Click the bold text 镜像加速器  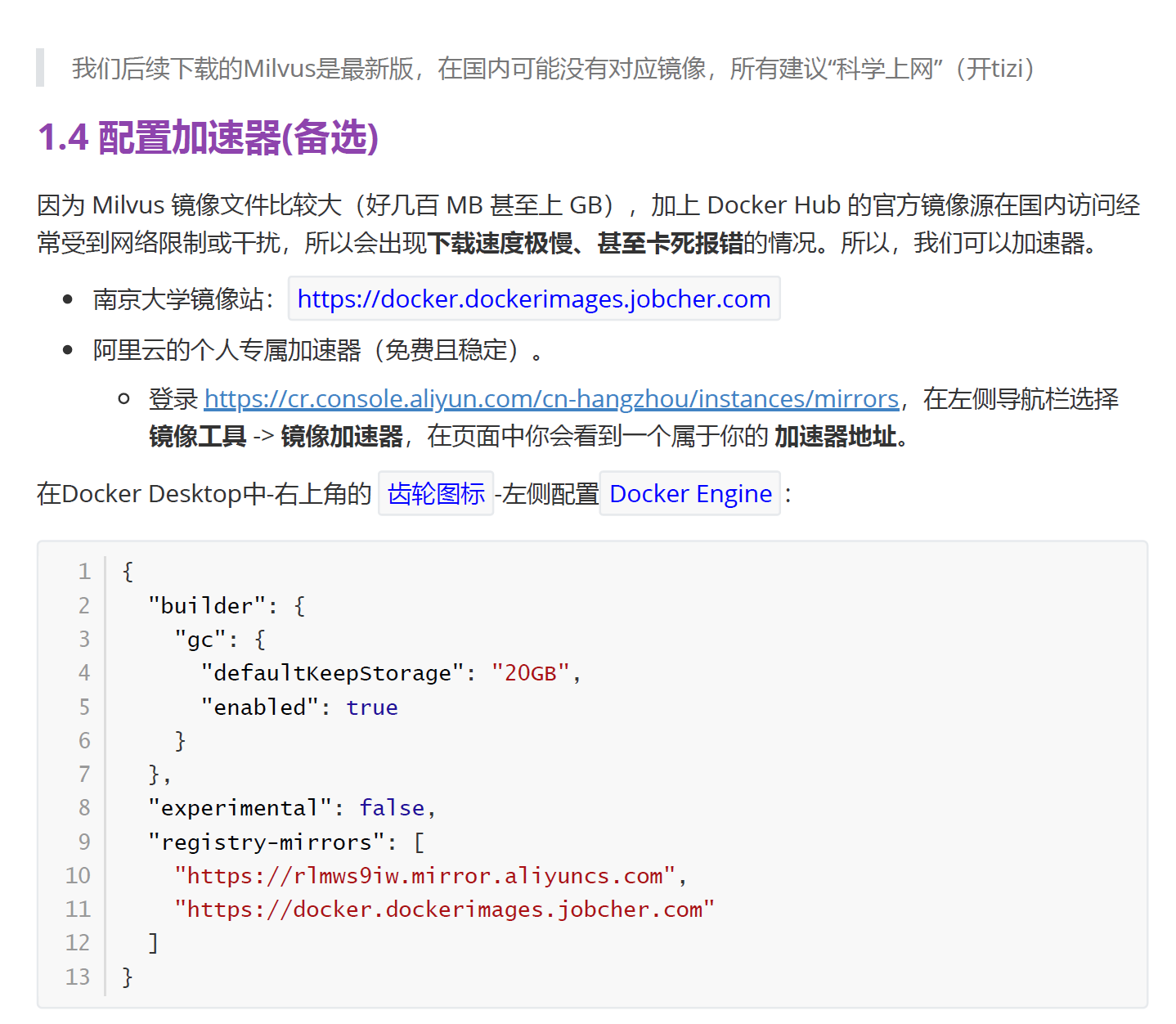(342, 436)
